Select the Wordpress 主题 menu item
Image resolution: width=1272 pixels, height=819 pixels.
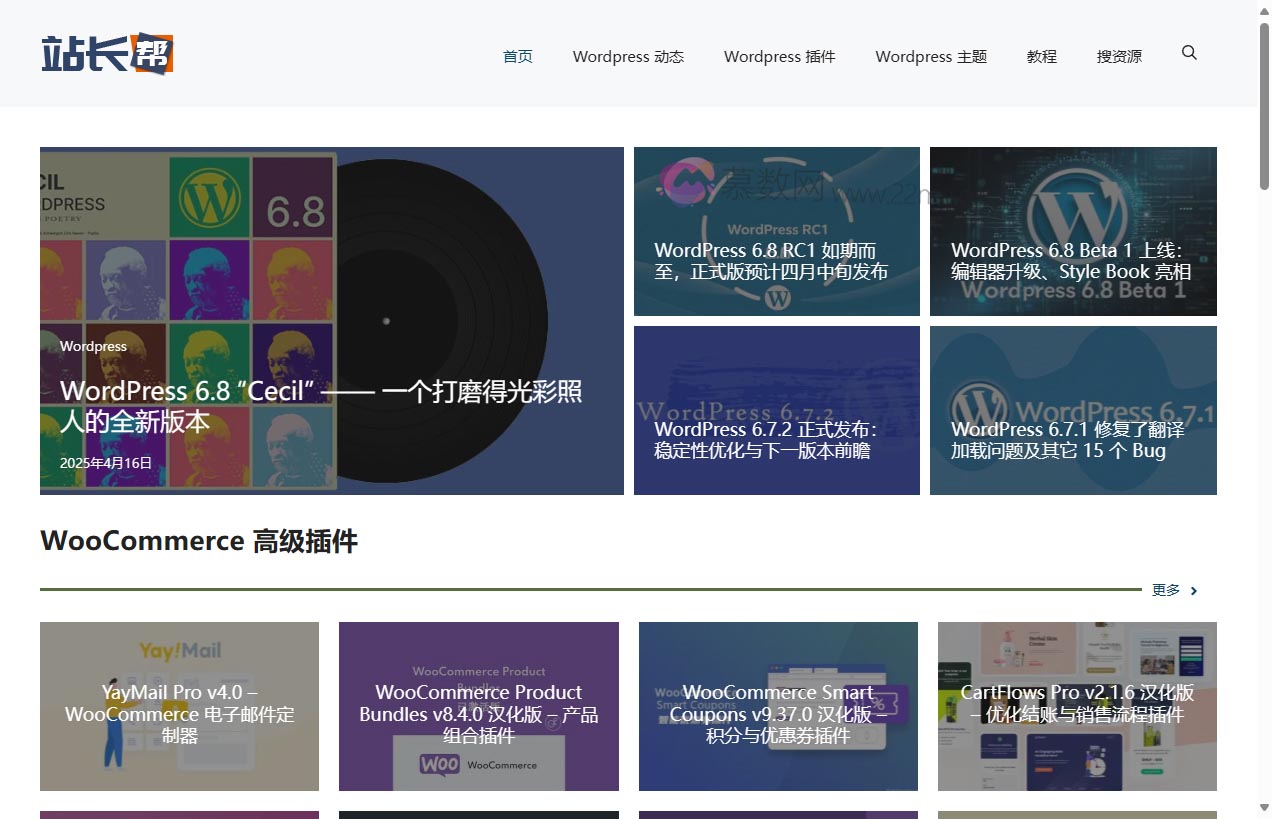point(931,57)
